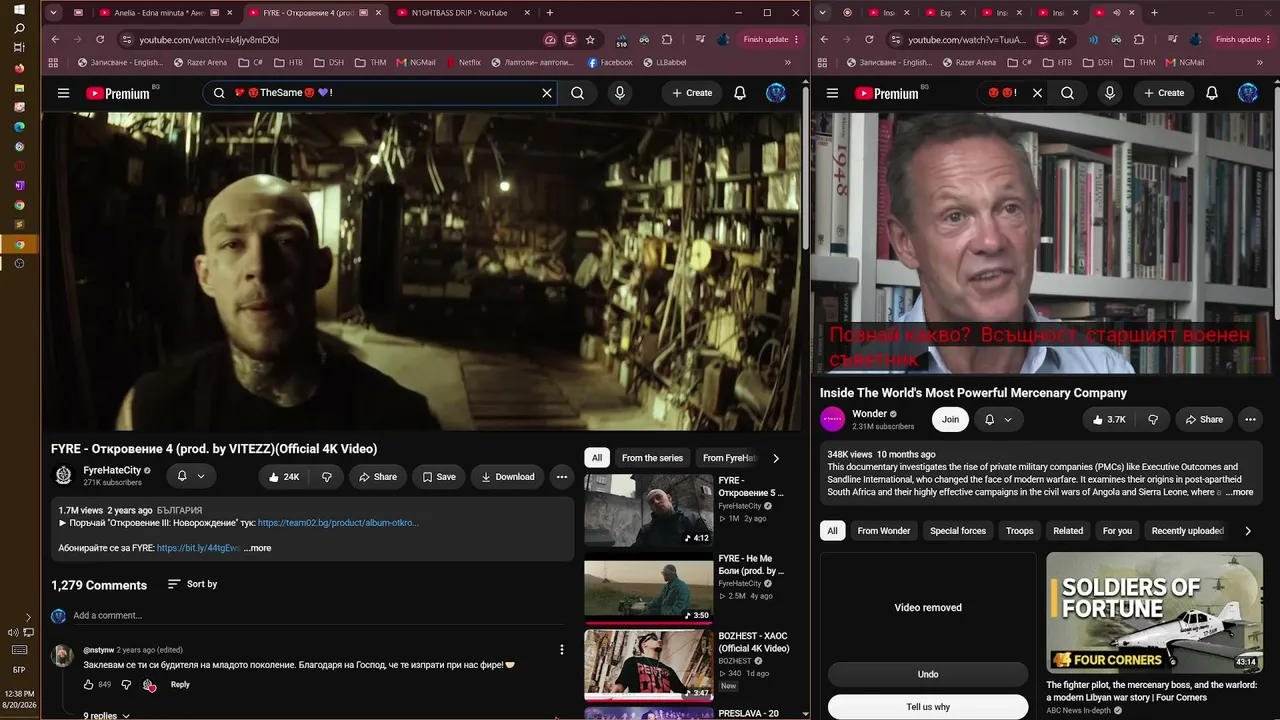1280x720 pixels.
Task: Open BOZHEST - ХАОС video thumbnail
Action: point(649,664)
